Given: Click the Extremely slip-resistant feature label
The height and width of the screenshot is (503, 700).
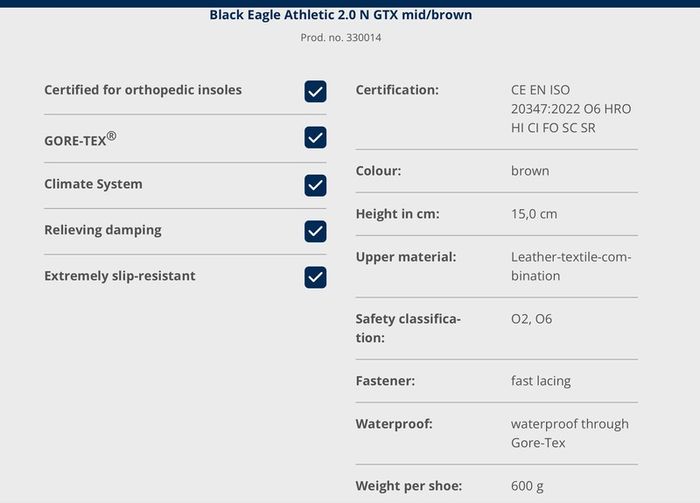Looking at the screenshot, I should click(120, 276).
